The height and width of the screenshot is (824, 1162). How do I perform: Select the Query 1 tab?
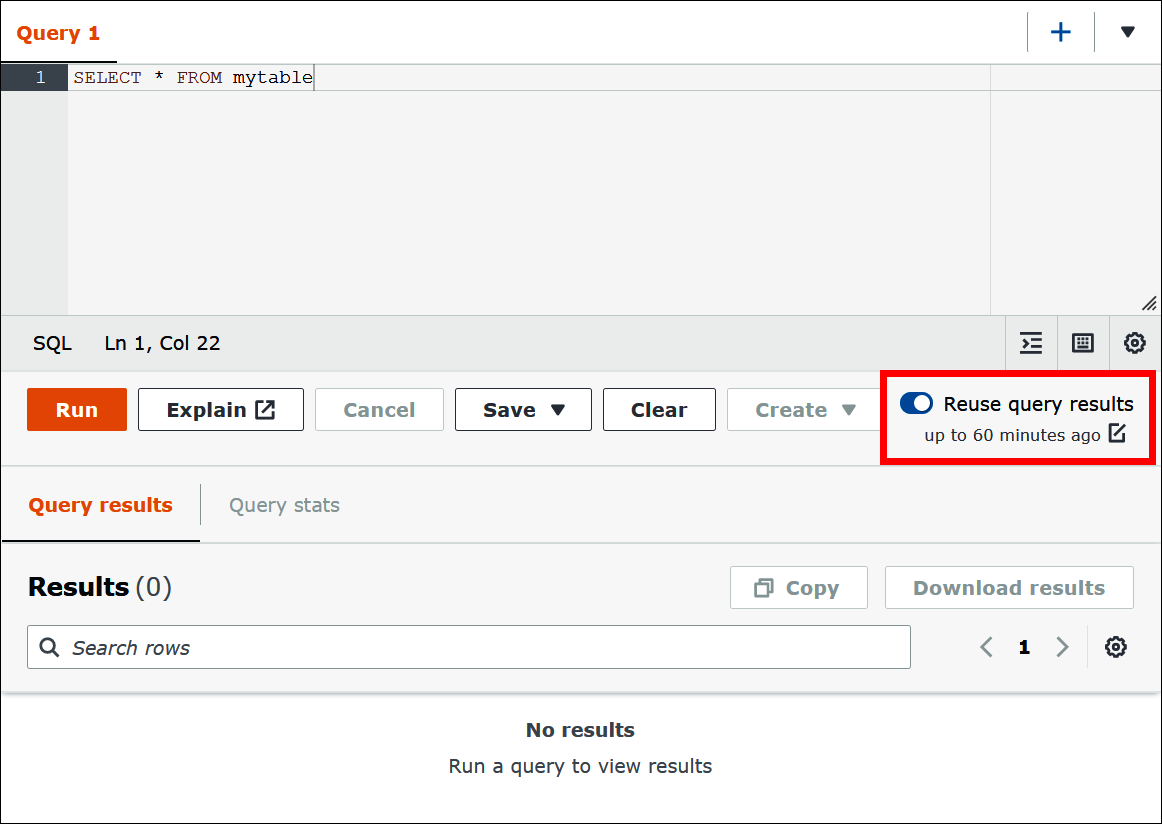(x=58, y=31)
